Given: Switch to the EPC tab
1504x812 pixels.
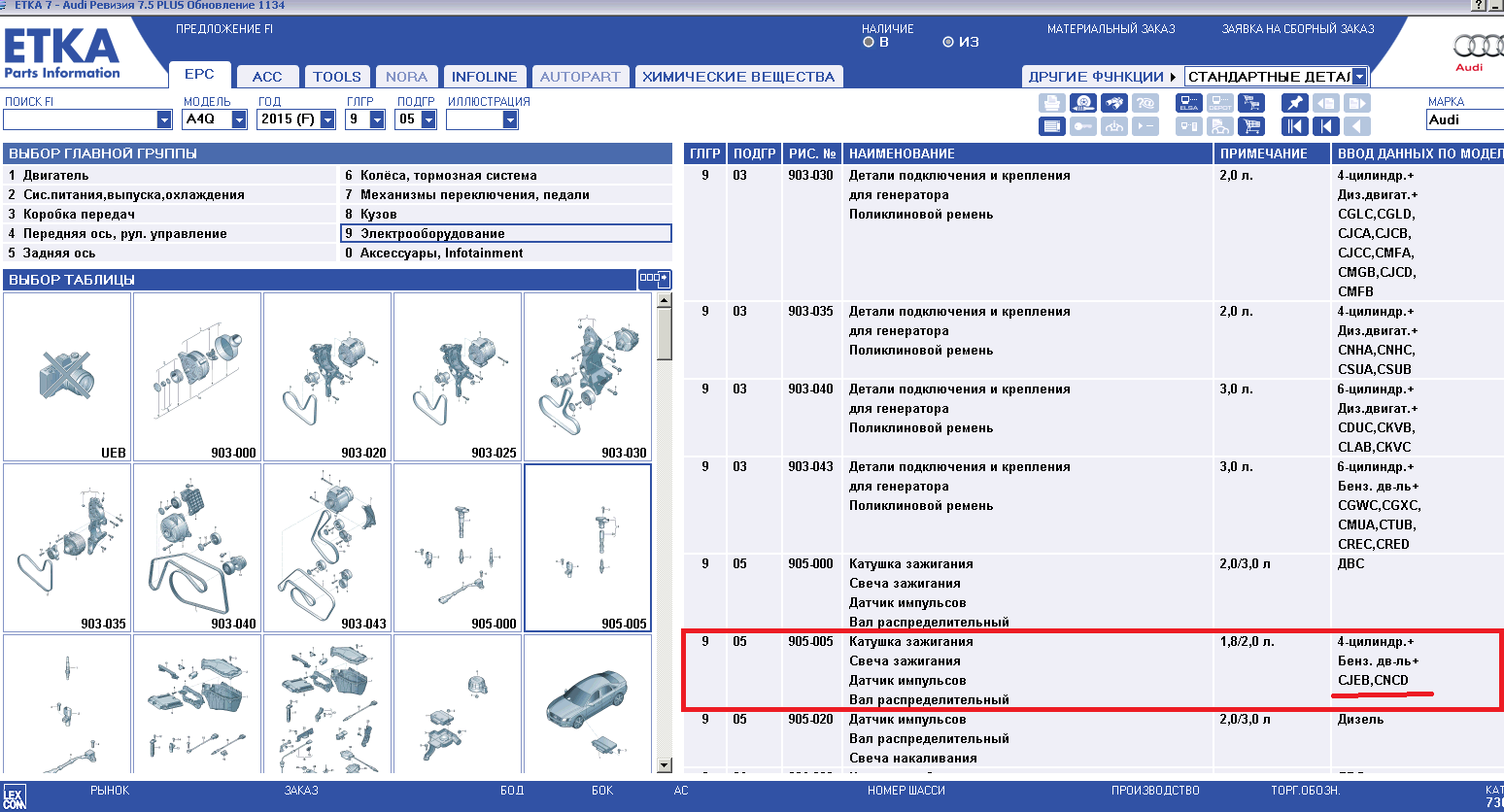Looking at the screenshot, I should (199, 75).
